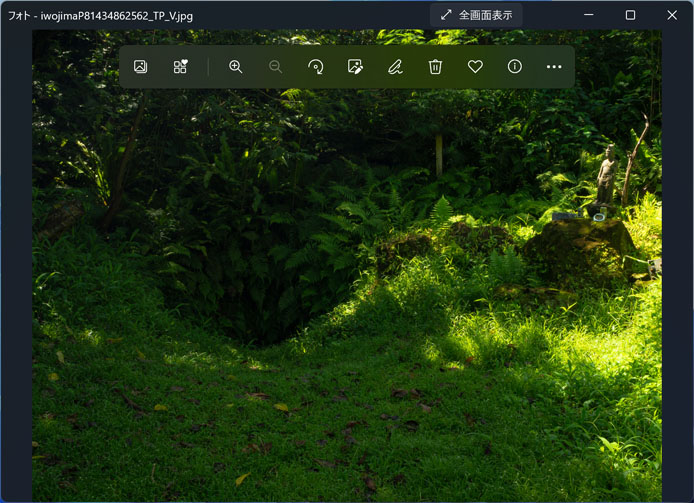The width and height of the screenshot is (694, 503).
Task: Add photo to favorites with heart
Action: 475,66
